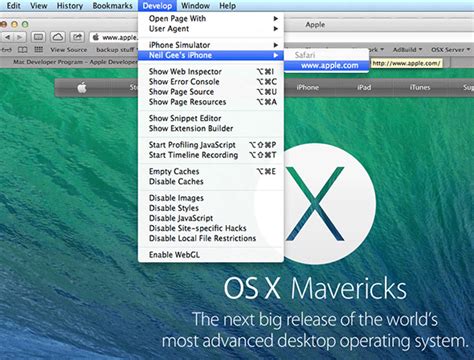
Task: Toggle Disable Images
Action: coord(211,198)
